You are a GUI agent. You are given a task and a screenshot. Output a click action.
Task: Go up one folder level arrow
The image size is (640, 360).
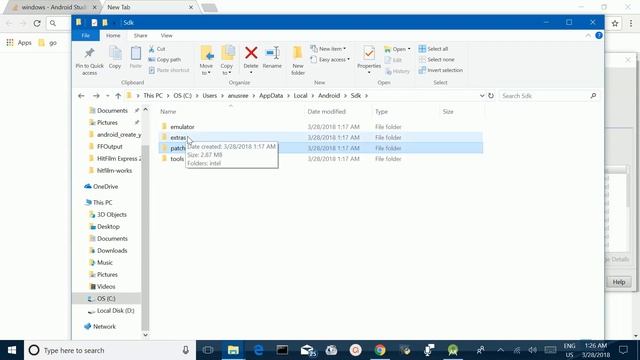click(x=118, y=96)
